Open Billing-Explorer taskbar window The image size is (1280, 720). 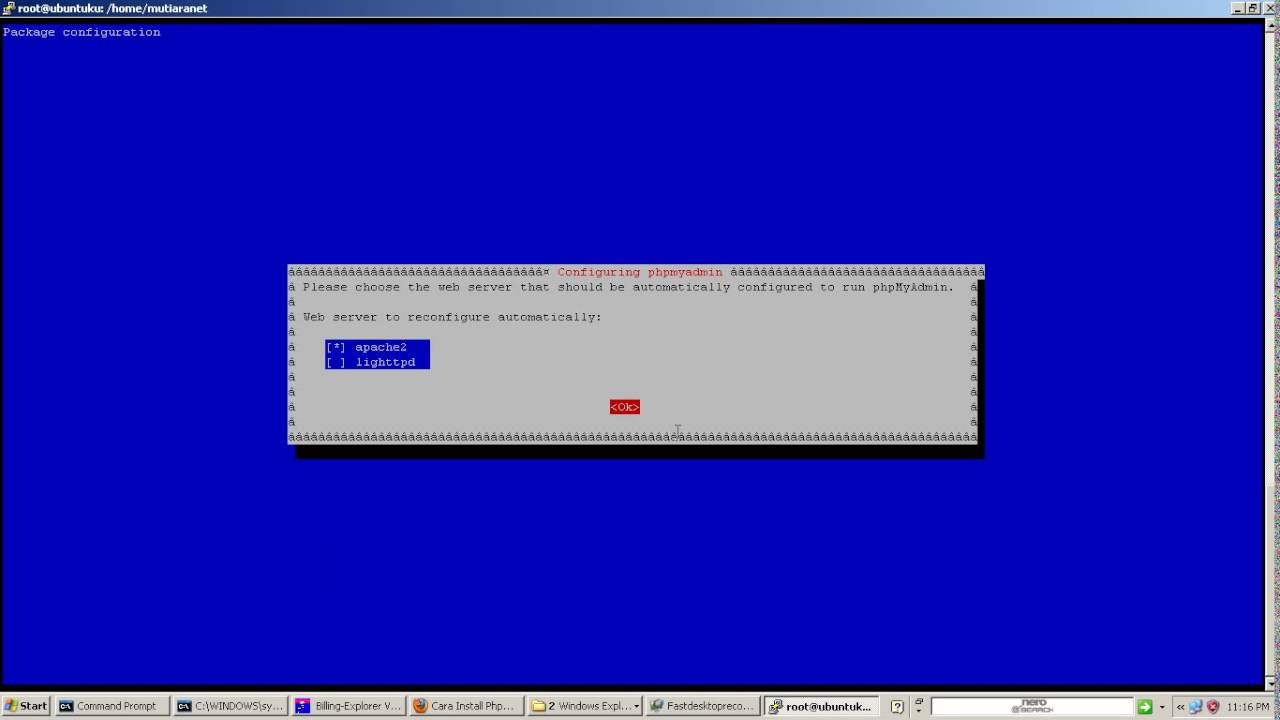[348, 706]
